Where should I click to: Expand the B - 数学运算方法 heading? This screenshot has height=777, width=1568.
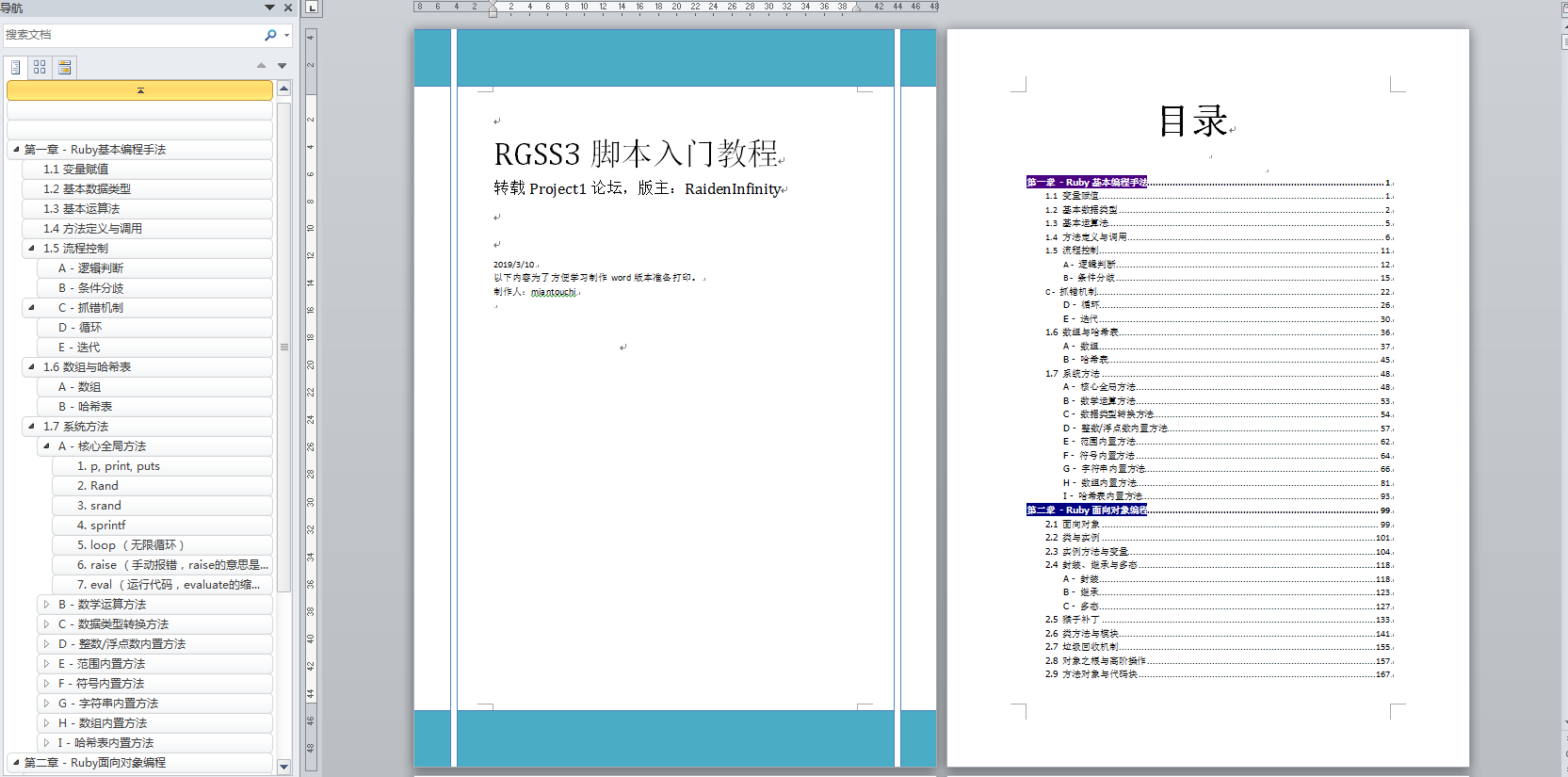[x=46, y=604]
